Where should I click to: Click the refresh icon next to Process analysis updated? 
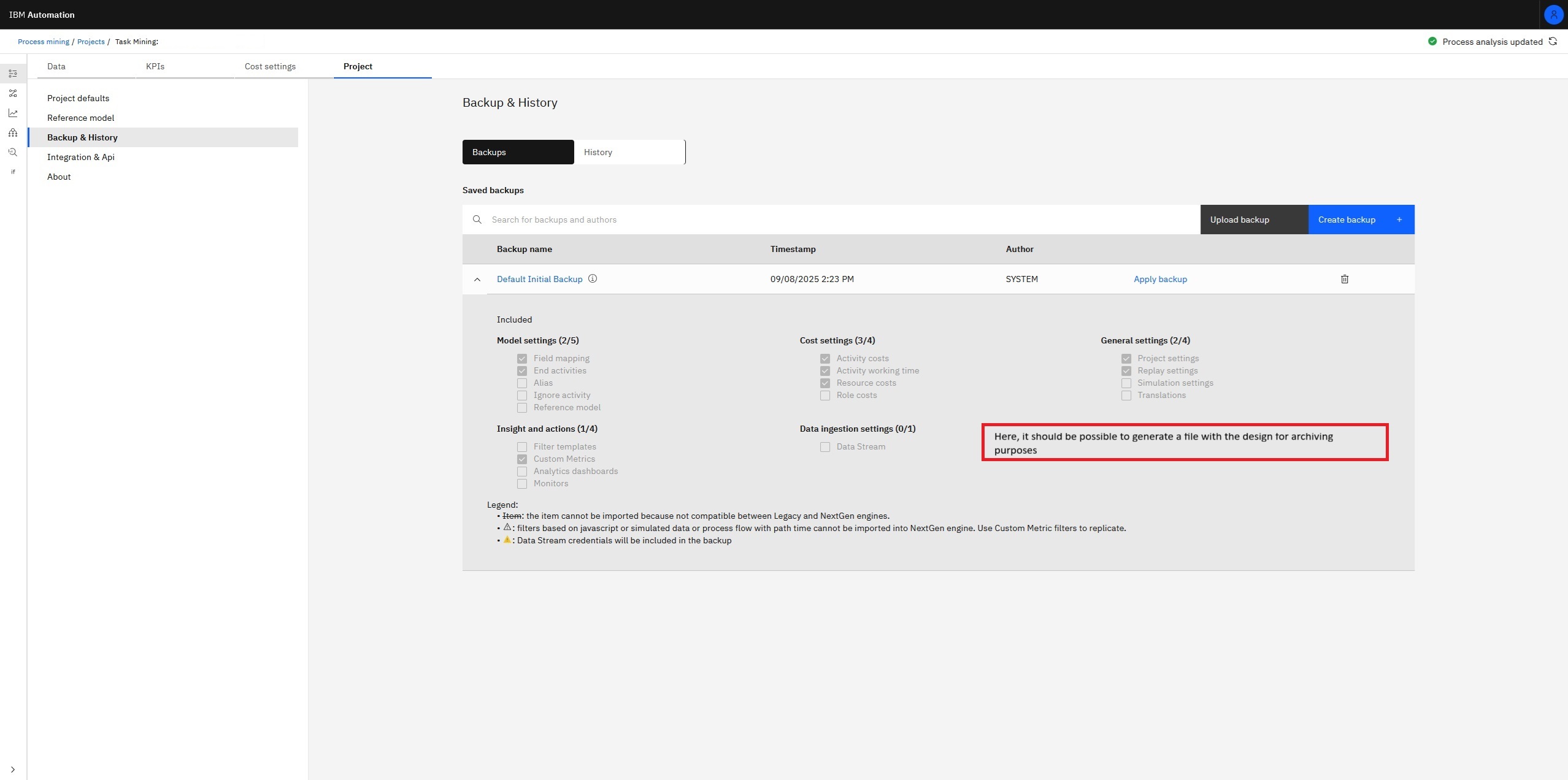pyautogui.click(x=1553, y=42)
